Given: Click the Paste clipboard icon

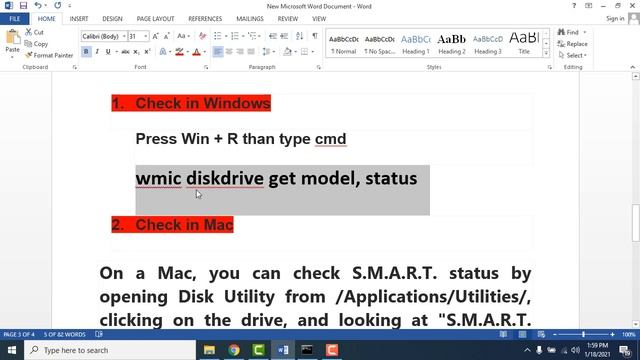Looking at the screenshot, I should (x=13, y=37).
